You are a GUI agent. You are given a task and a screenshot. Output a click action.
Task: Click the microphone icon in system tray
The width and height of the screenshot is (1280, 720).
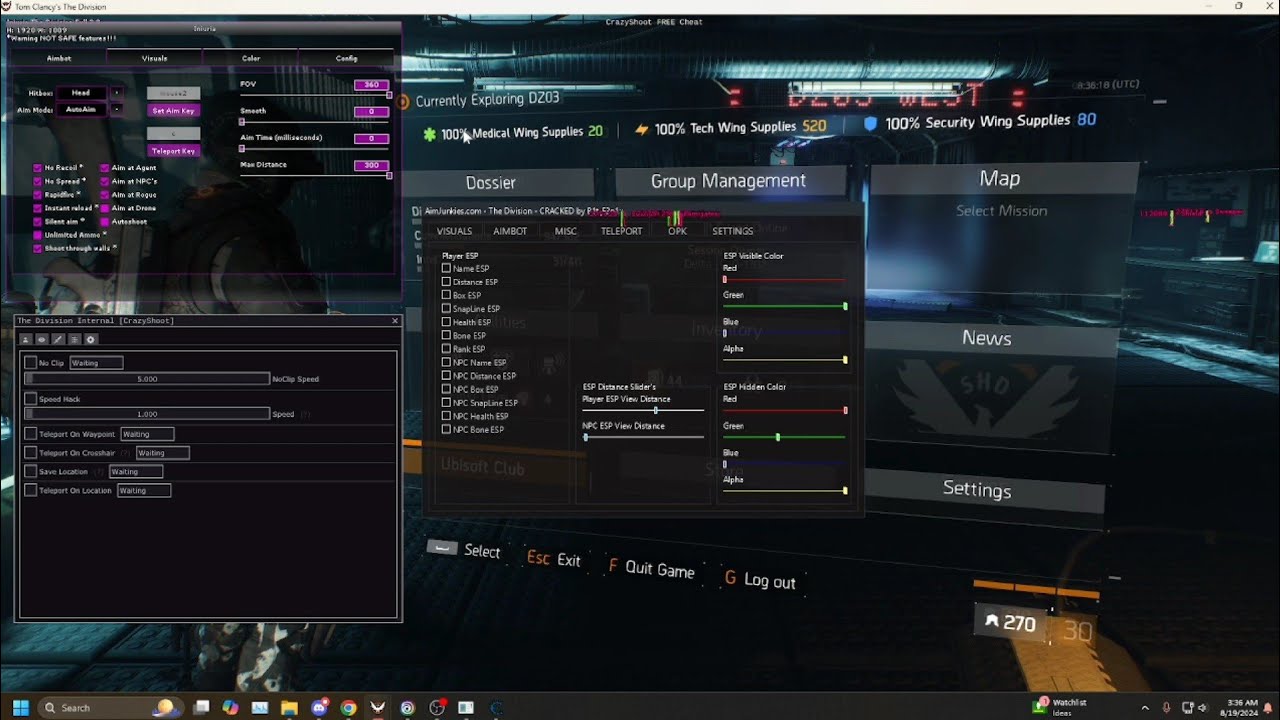click(x=1166, y=707)
